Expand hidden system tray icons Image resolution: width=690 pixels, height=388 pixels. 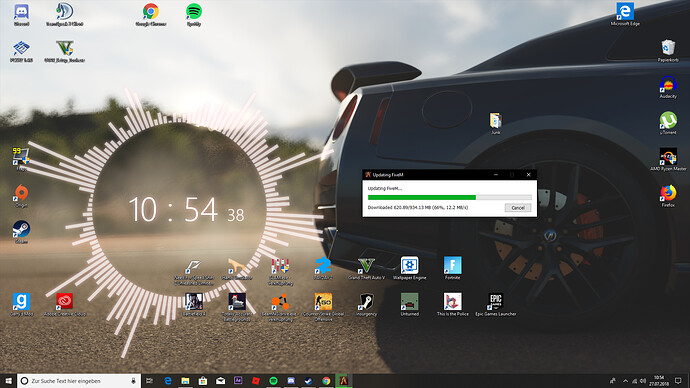625,381
